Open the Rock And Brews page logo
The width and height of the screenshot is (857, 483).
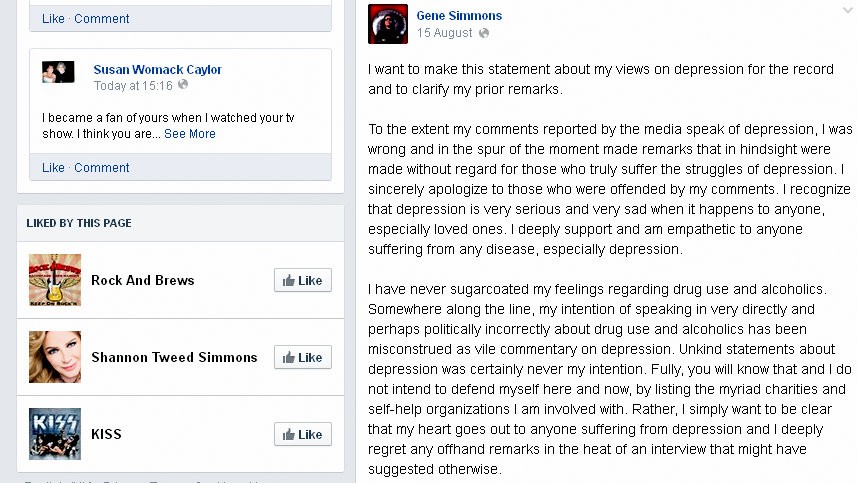point(55,280)
